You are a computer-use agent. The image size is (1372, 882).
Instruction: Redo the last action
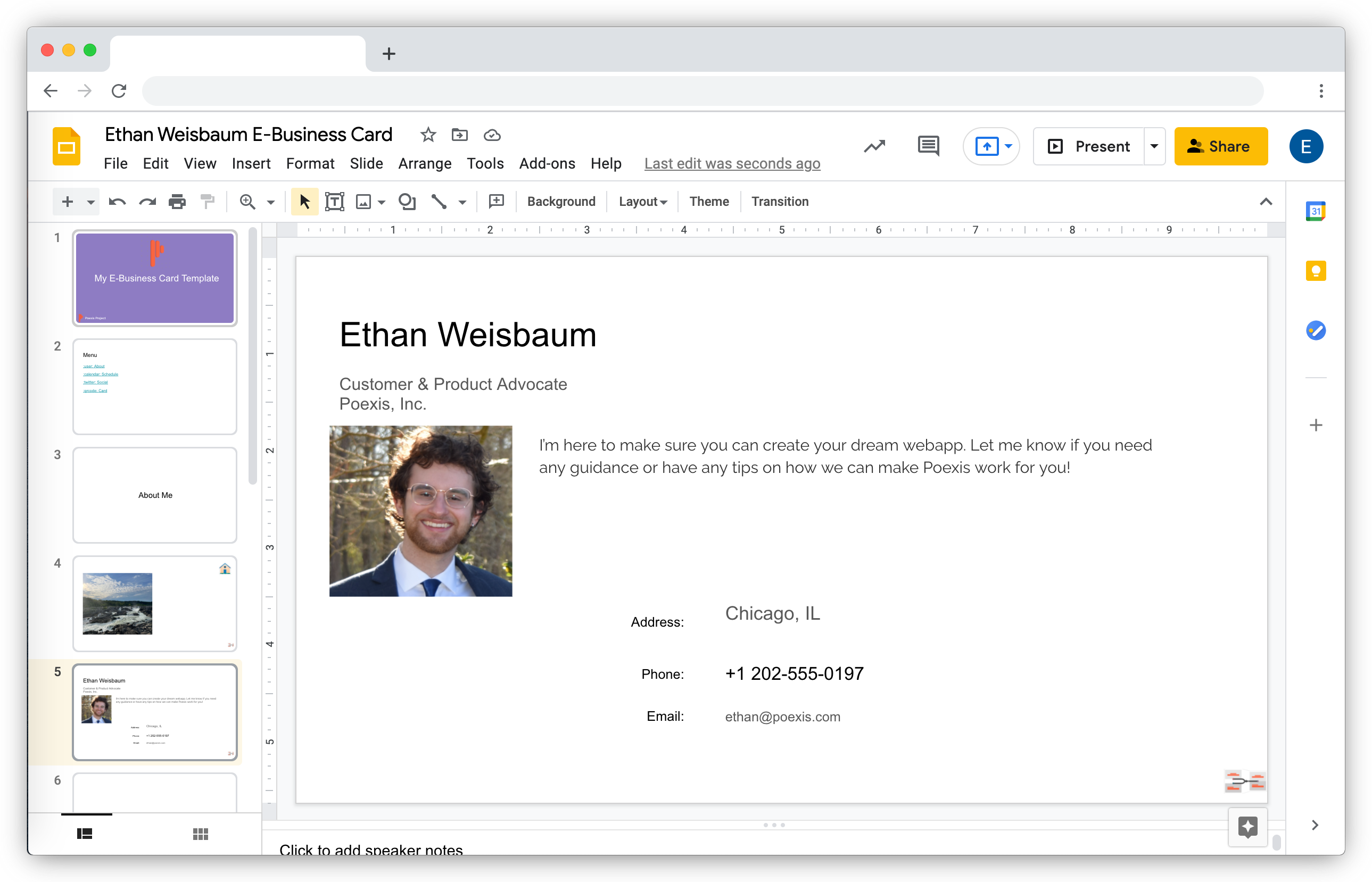tap(147, 202)
